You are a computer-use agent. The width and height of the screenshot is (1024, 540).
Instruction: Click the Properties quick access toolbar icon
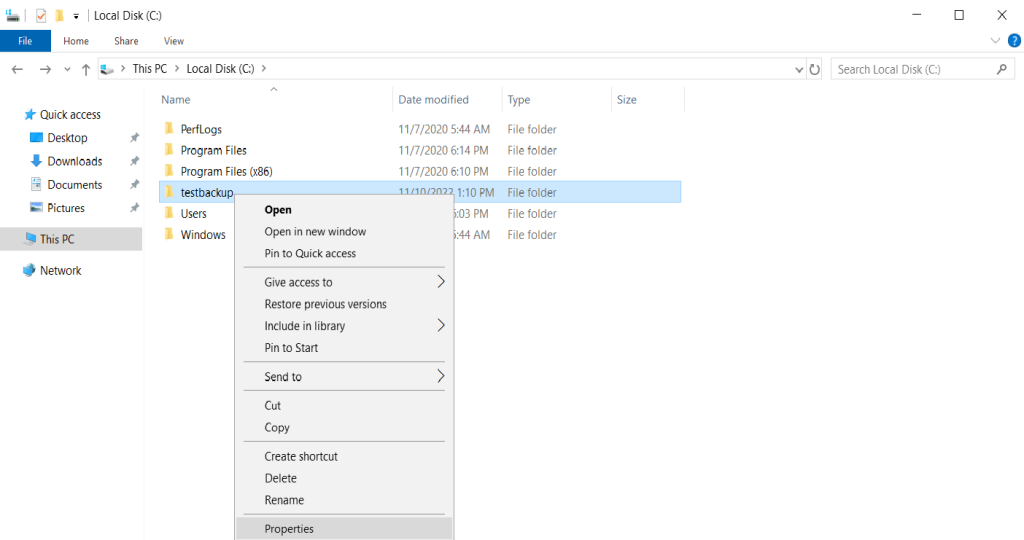click(41, 16)
